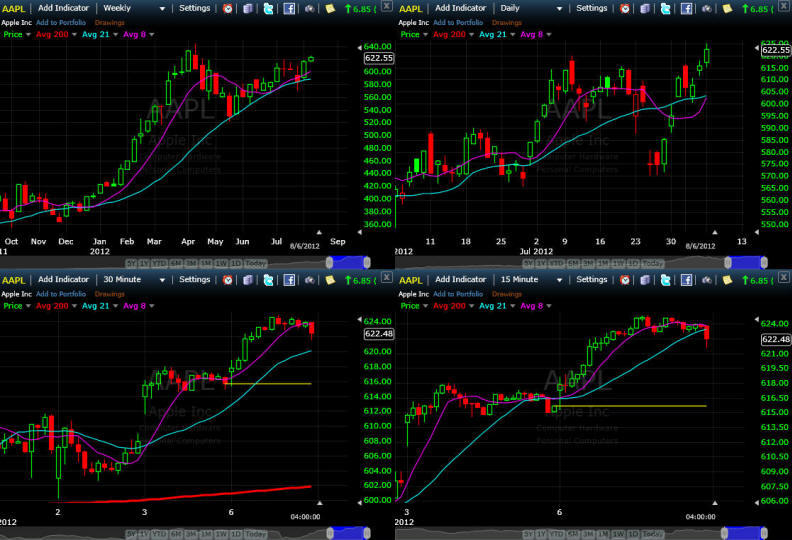Click Add Indicator in 15 Minute chart
The width and height of the screenshot is (792, 540).
(461, 279)
